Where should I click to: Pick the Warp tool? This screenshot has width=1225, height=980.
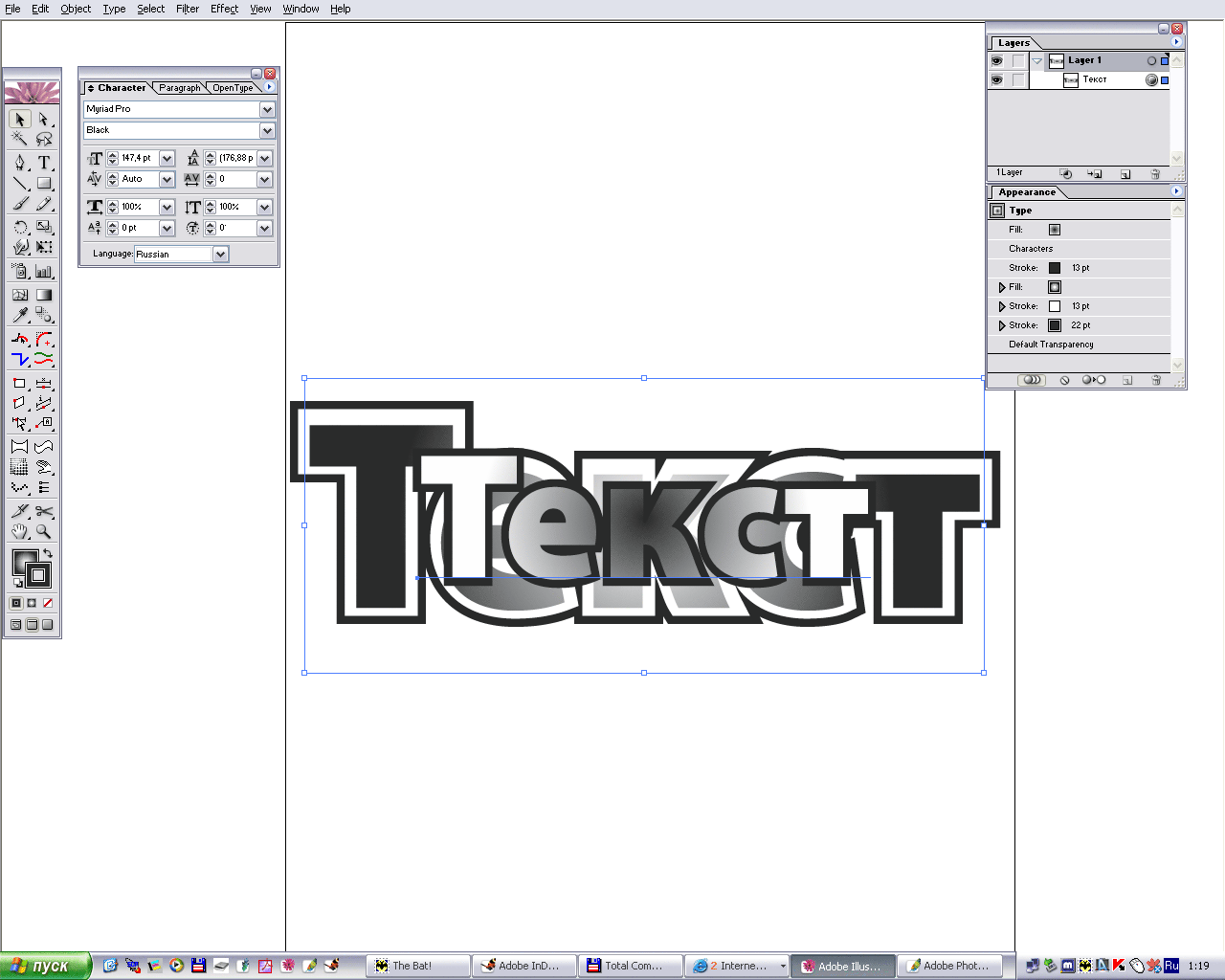pyautogui.click(x=20, y=247)
